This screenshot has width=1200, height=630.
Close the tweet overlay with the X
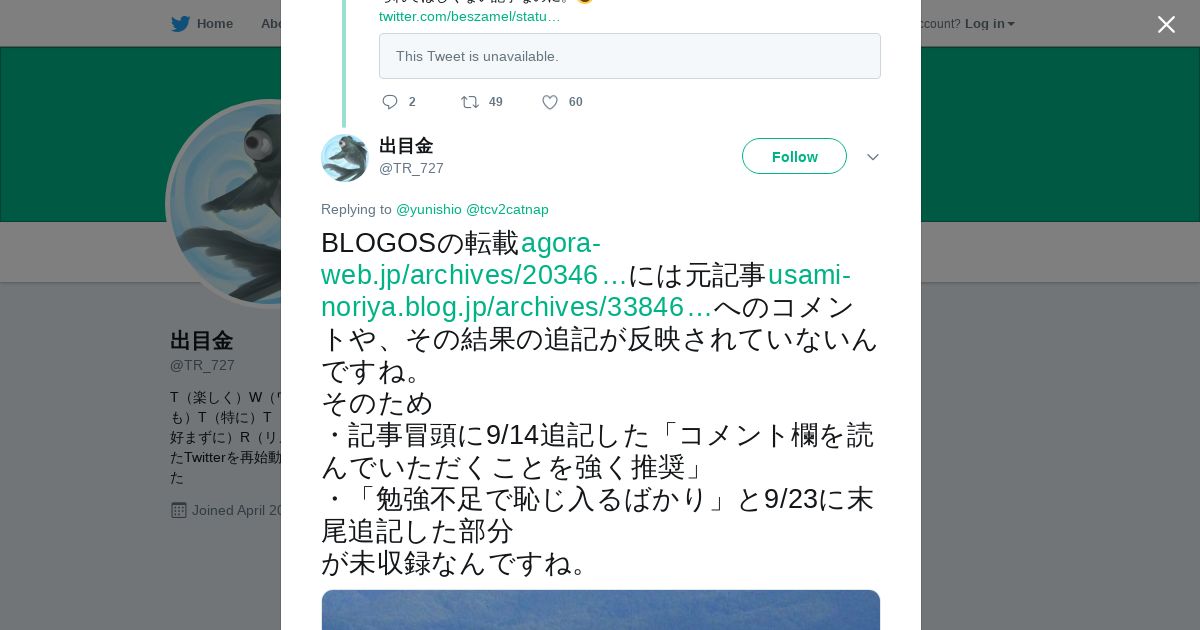(1166, 24)
